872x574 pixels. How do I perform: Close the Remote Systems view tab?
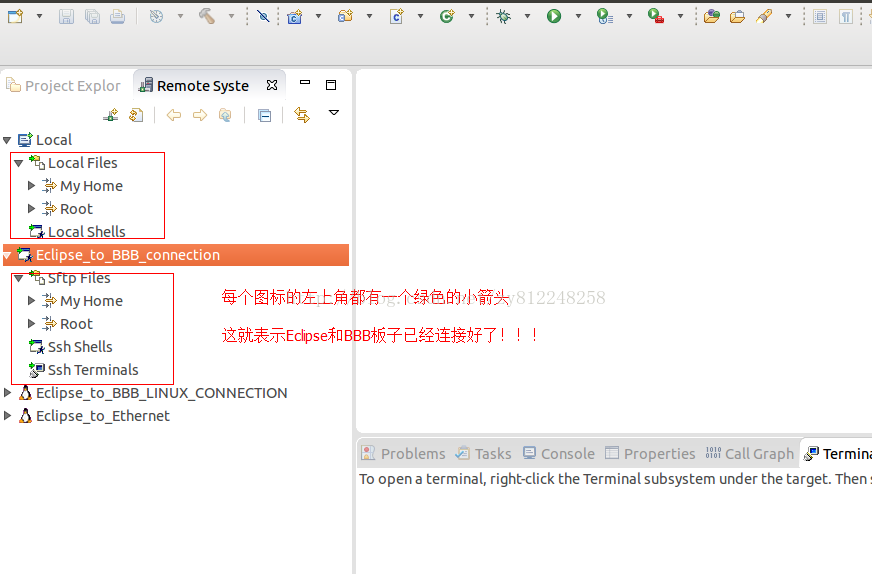click(x=272, y=85)
